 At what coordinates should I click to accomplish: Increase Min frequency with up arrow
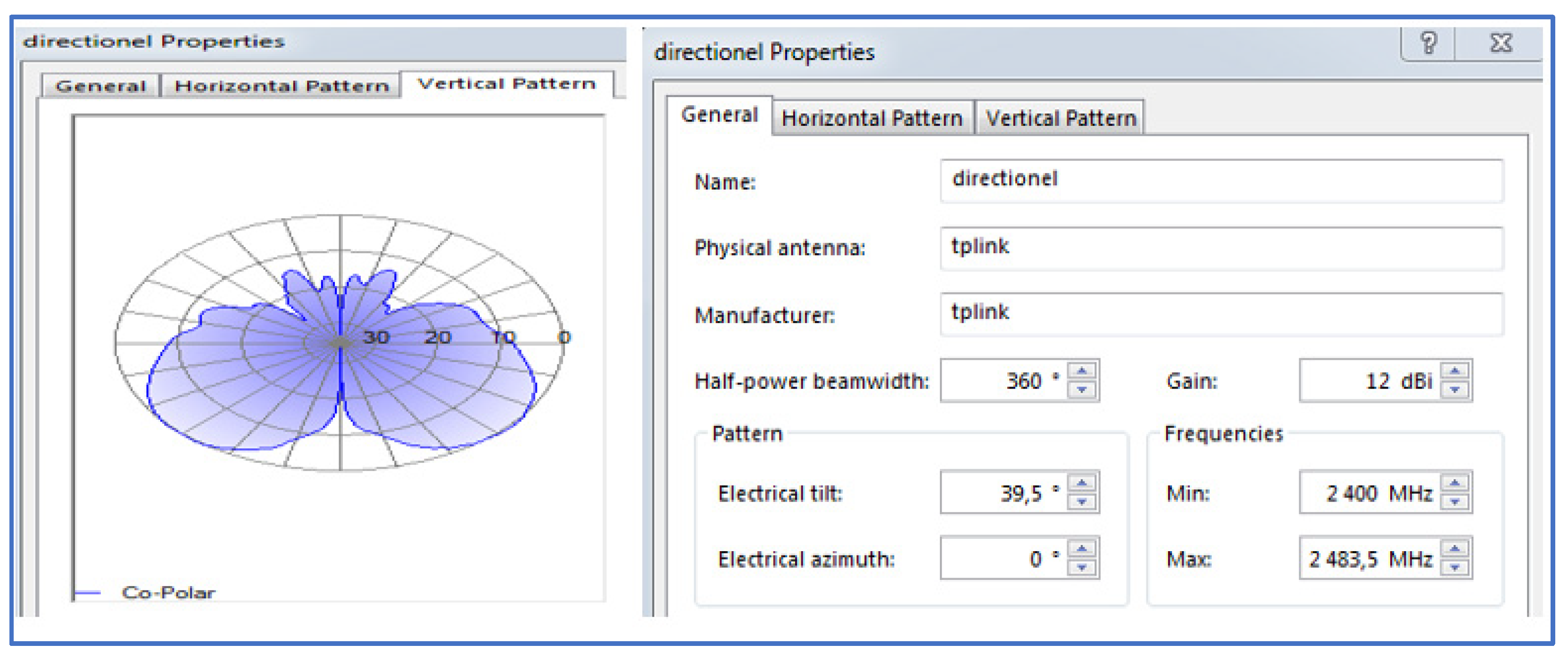[x=1455, y=483]
